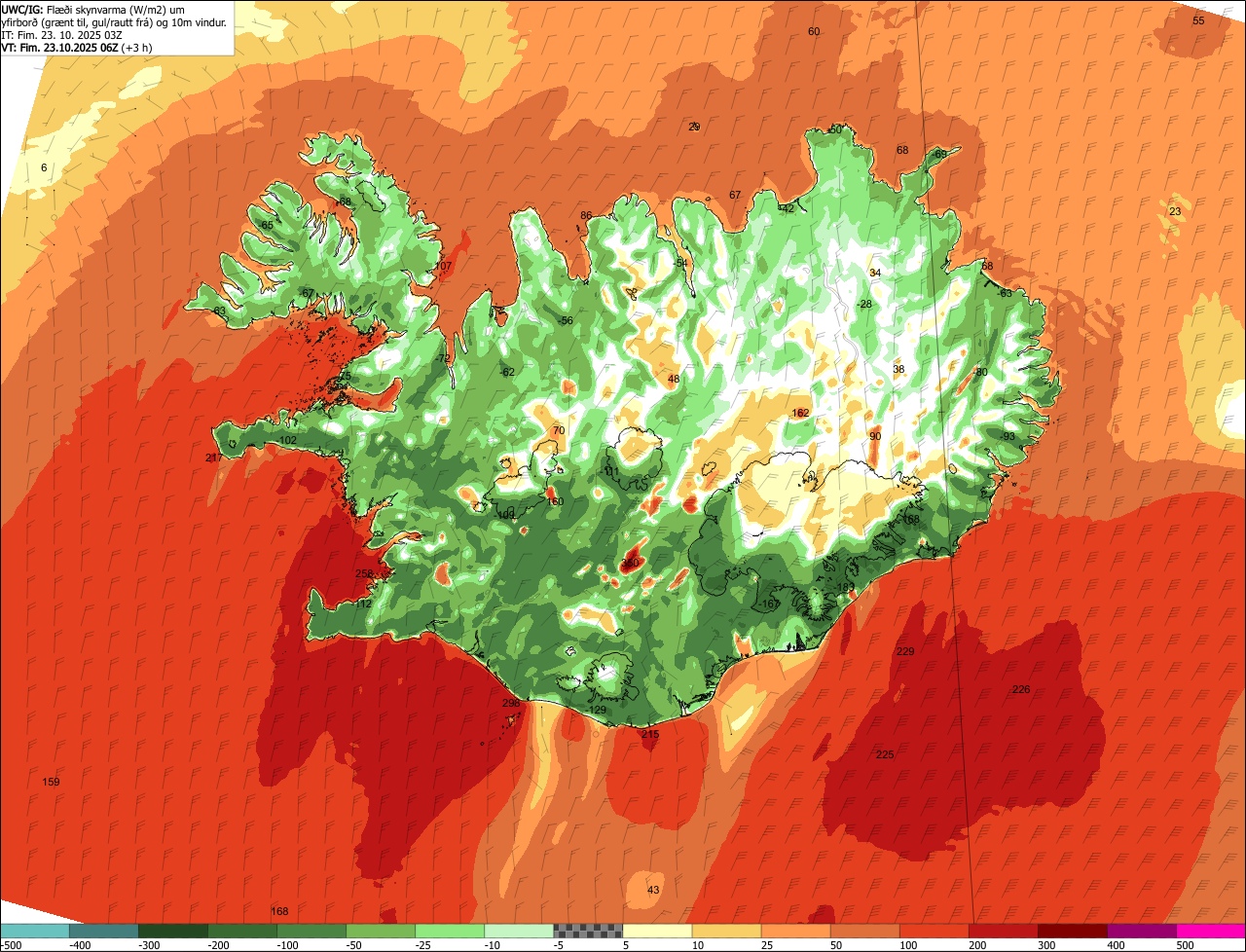Screen dimensions: 1246x952
Task: Click the map value 217 at the western peninsula
Action: (x=214, y=458)
